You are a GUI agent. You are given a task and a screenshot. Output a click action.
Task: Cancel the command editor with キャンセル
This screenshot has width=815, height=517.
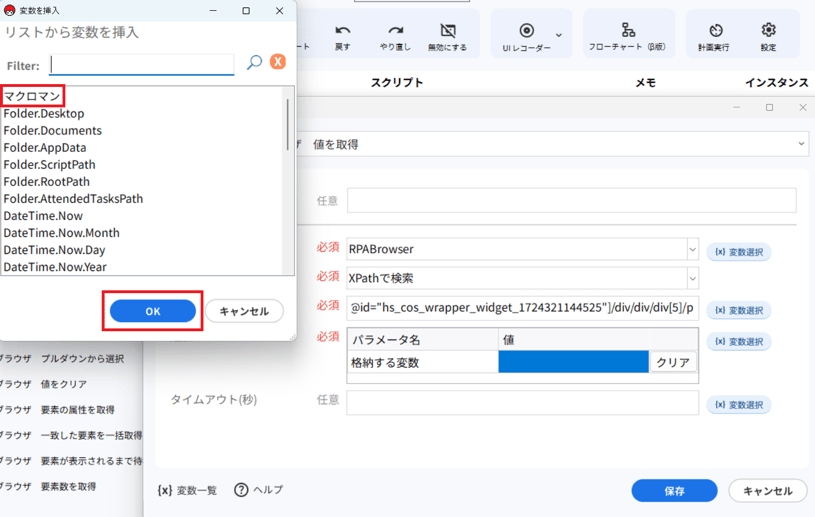pos(768,491)
